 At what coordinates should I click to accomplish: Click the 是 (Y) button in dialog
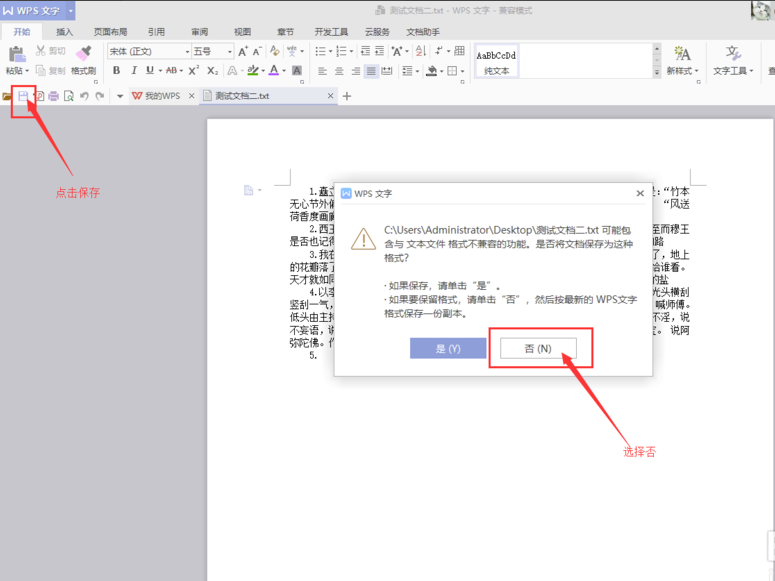coord(448,348)
